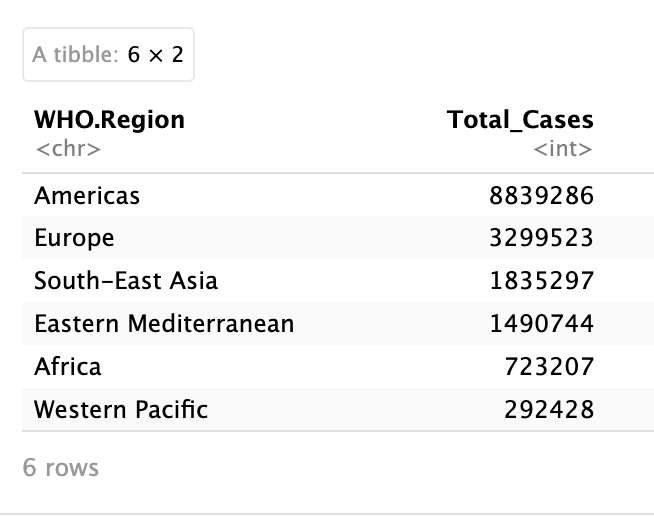
Task: Select the Africa region cell
Action: click(68, 367)
